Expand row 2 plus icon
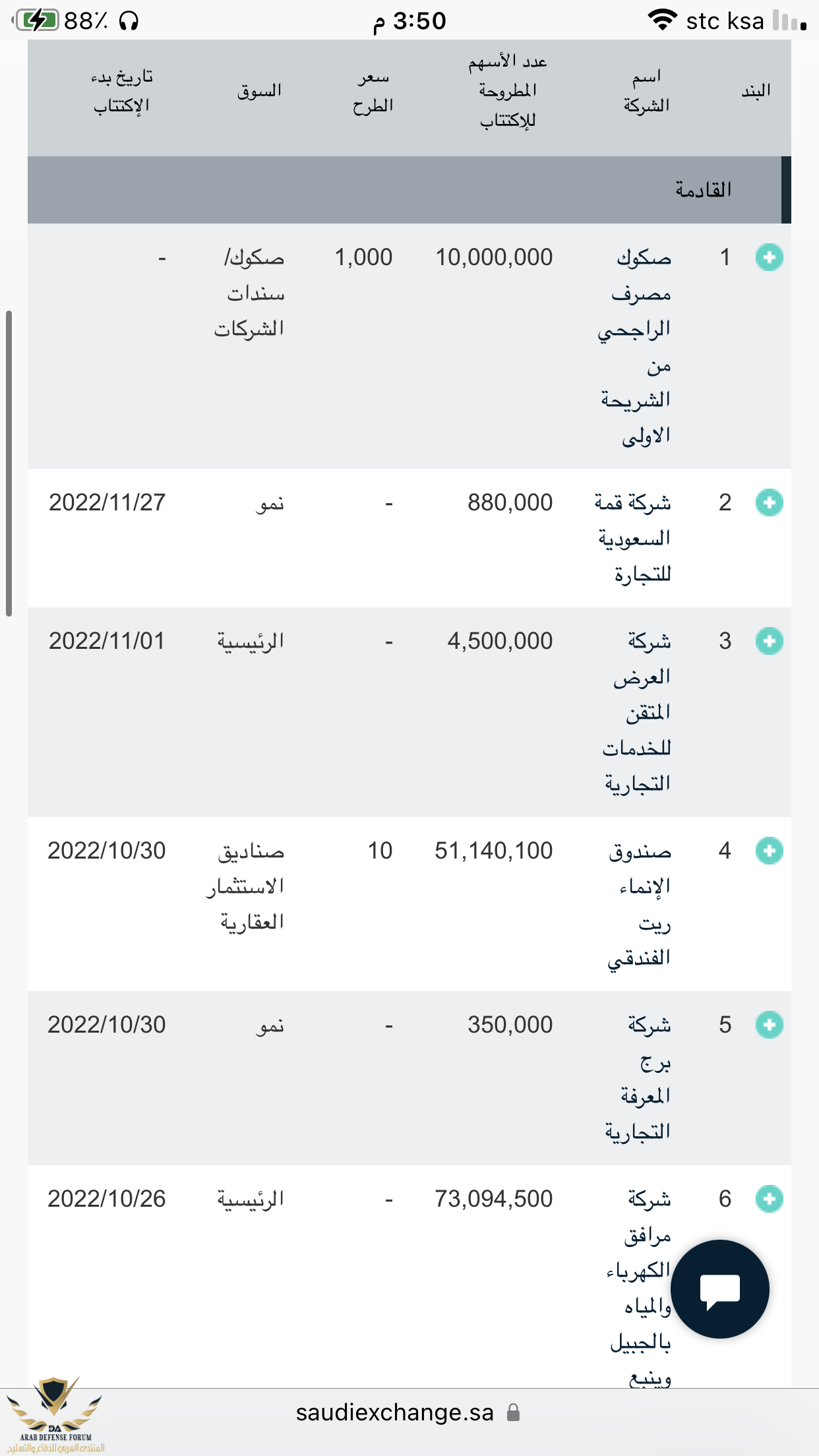The width and height of the screenshot is (819, 1456). pyautogui.click(x=769, y=502)
